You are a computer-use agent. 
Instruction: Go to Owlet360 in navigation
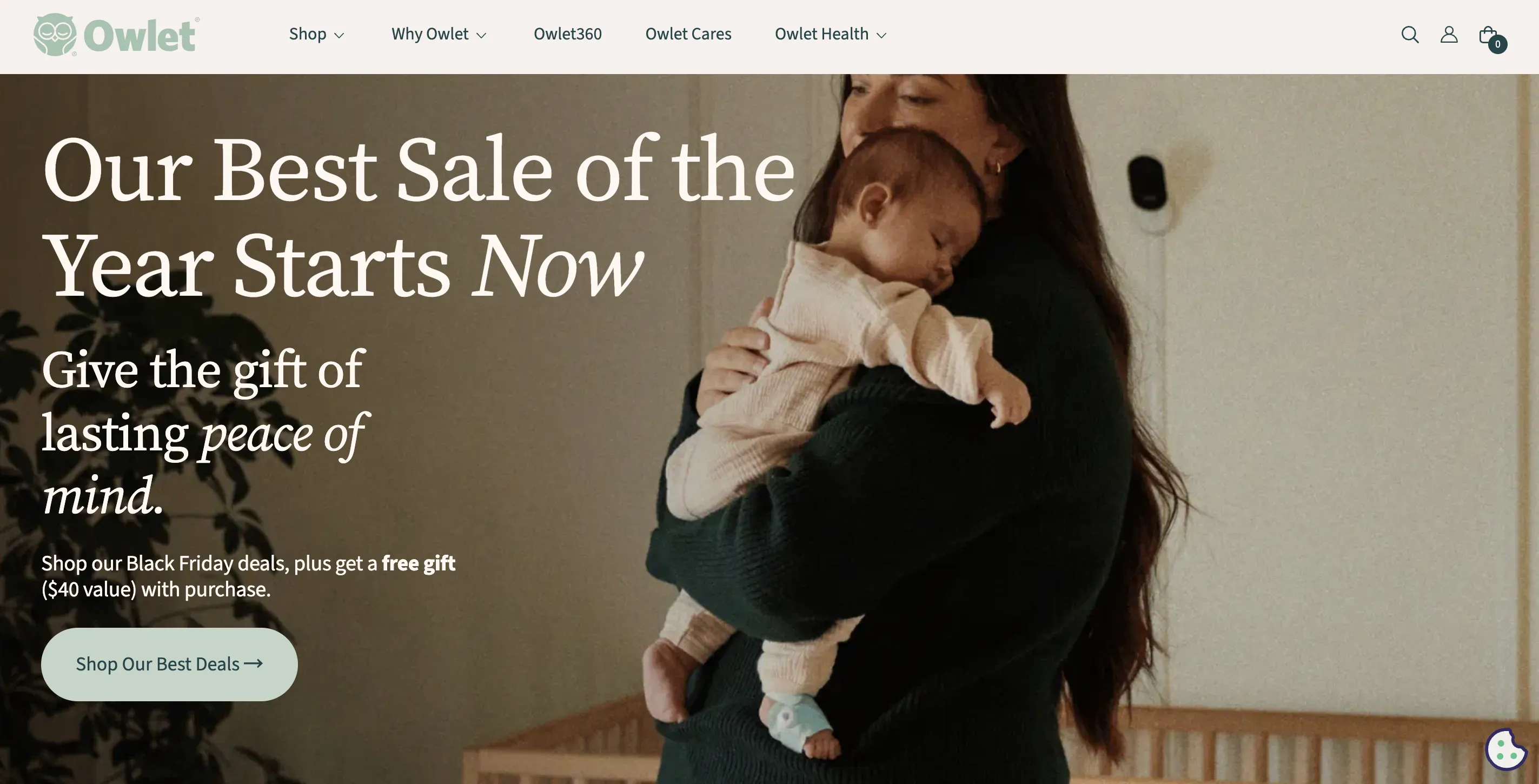[568, 34]
